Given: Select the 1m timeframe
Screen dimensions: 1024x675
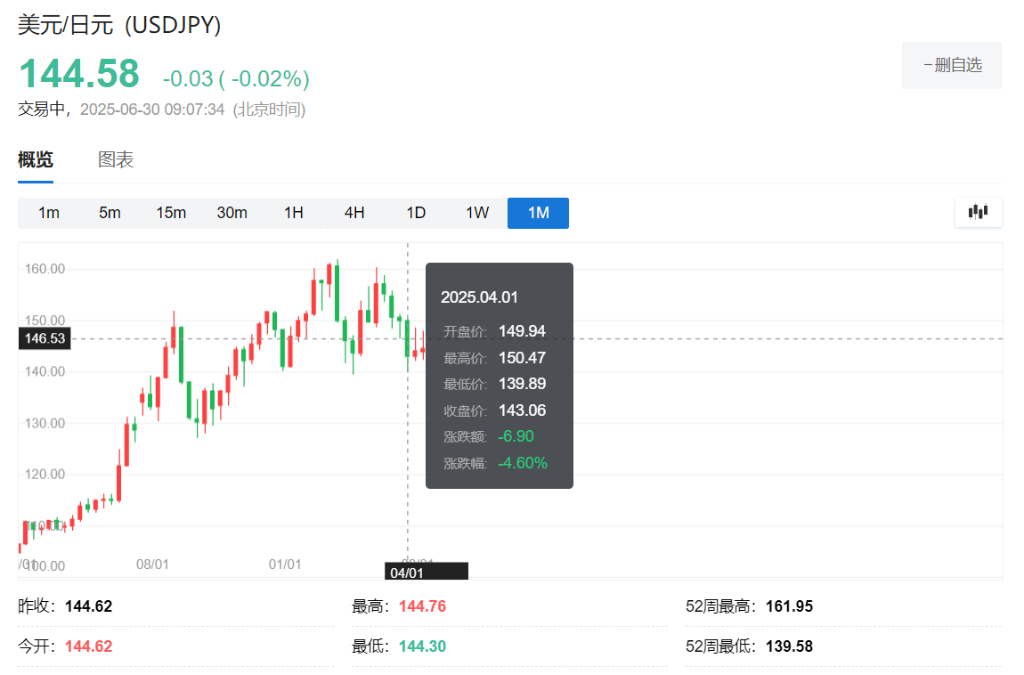Looking at the screenshot, I should (49, 213).
